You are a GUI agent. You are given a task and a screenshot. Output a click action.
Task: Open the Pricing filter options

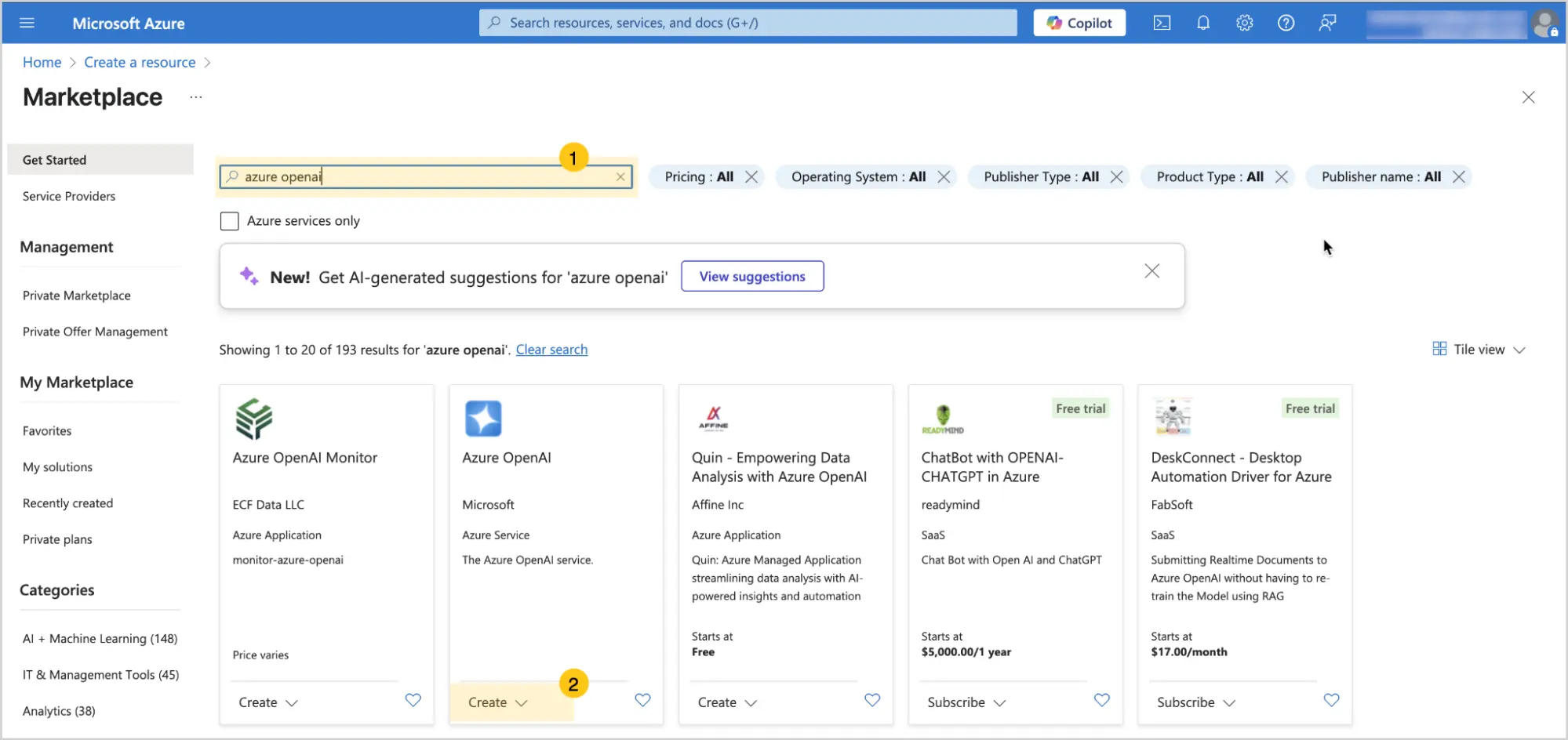699,177
